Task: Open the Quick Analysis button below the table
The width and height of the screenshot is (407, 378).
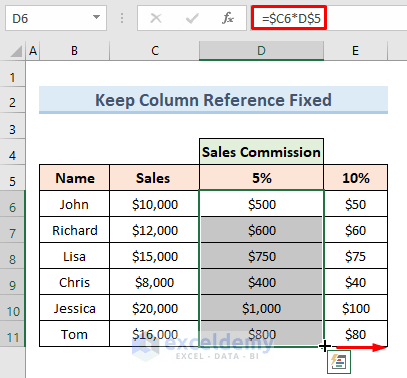Action: [339, 362]
